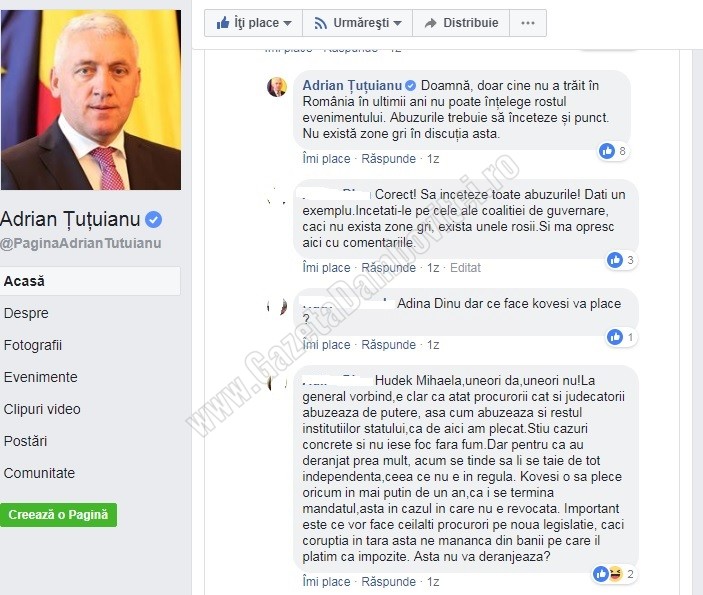Expand the Urmărești dropdown
Screen dimensions: 703x595
[357, 23]
